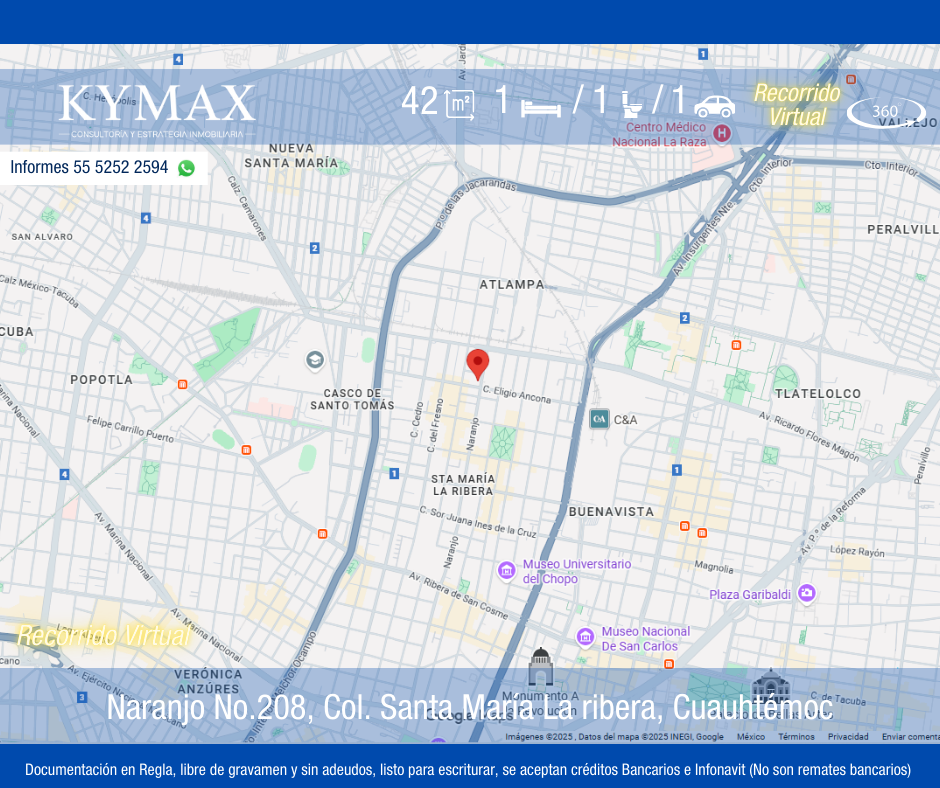
Task: Open the Términos link in the map footer
Action: pyautogui.click(x=796, y=737)
